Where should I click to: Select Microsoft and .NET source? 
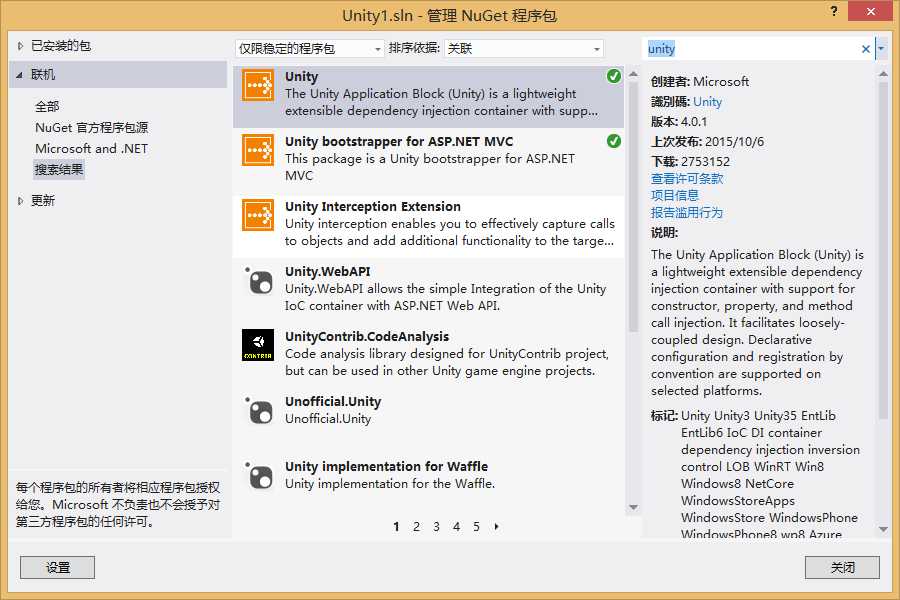(x=91, y=148)
